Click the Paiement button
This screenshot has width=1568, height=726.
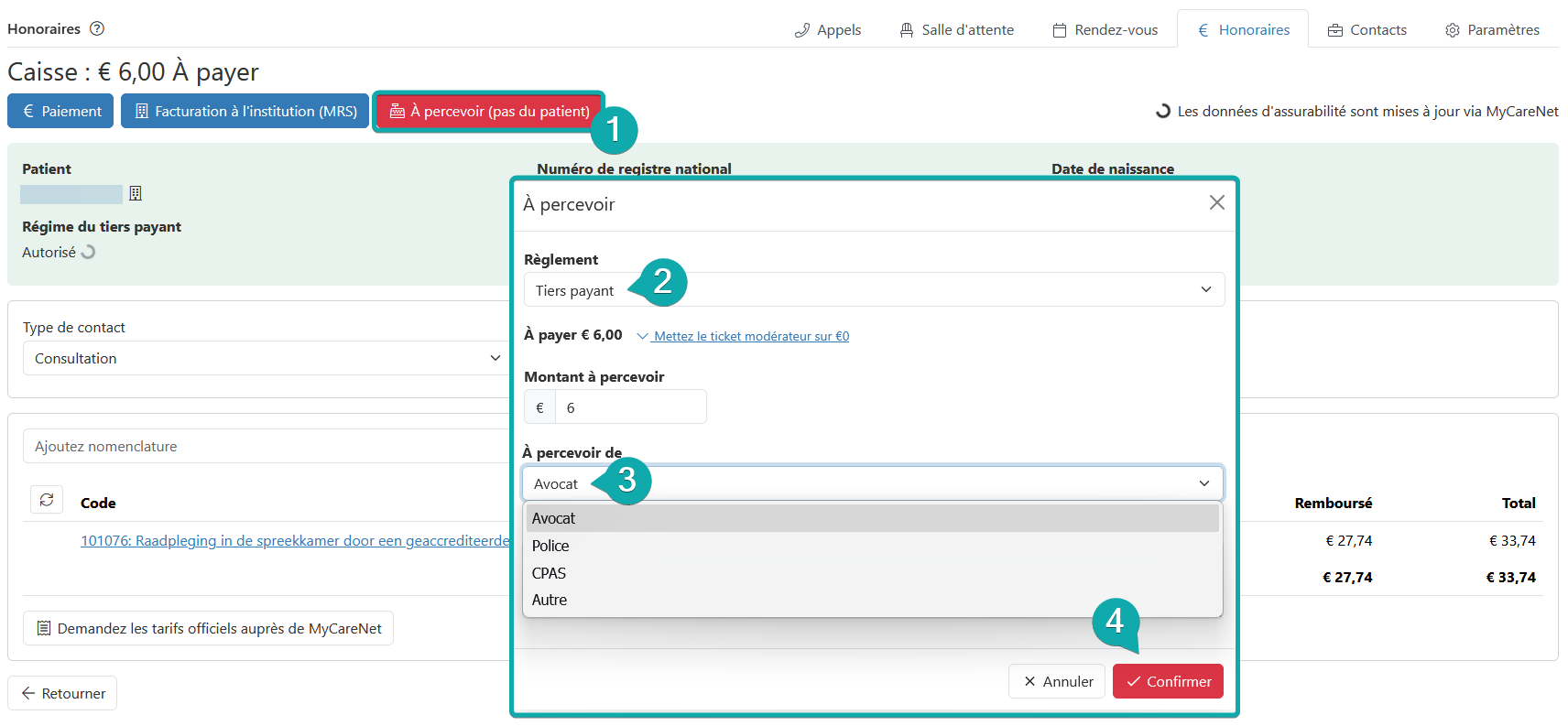tap(60, 111)
